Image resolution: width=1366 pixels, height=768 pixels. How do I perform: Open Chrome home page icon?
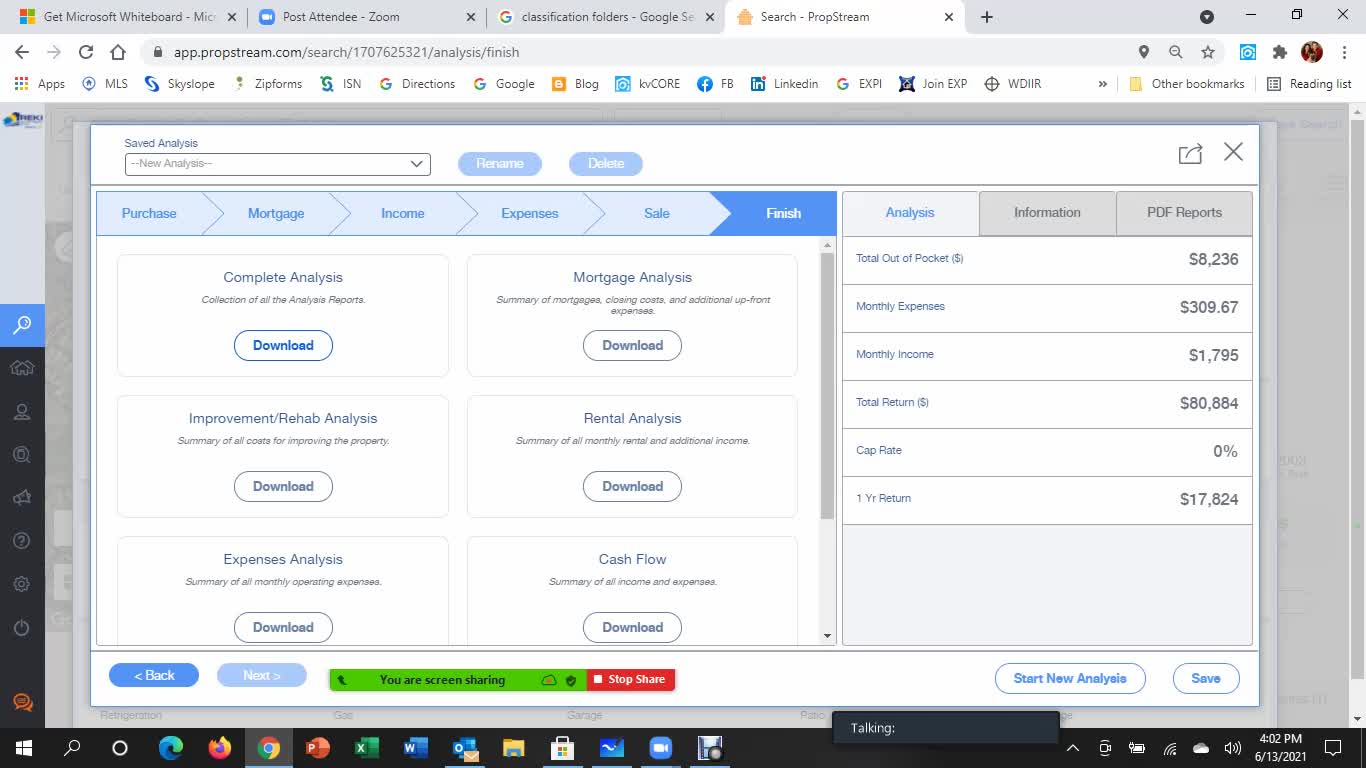click(118, 52)
